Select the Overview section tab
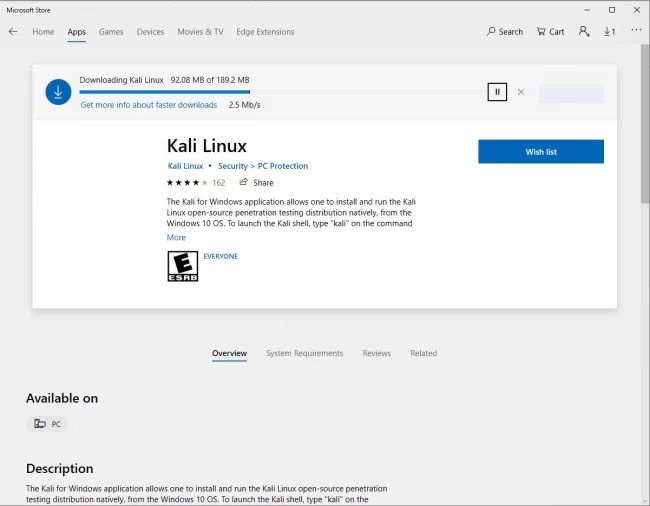The width and height of the screenshot is (650, 506). 229,353
